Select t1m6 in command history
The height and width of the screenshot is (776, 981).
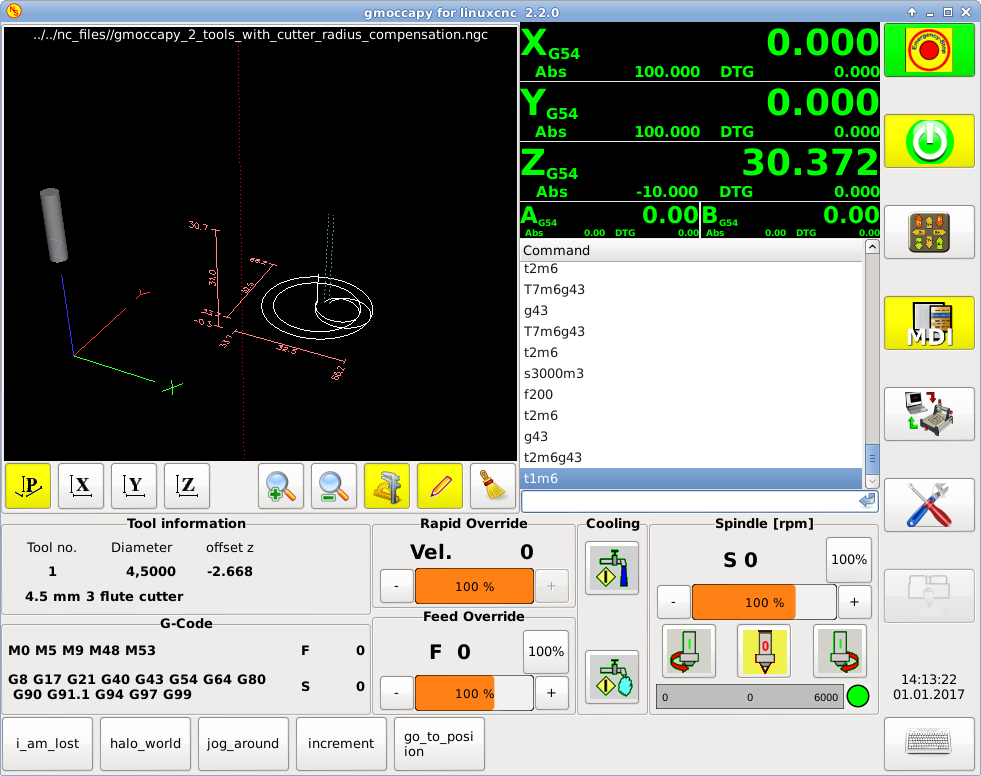691,478
